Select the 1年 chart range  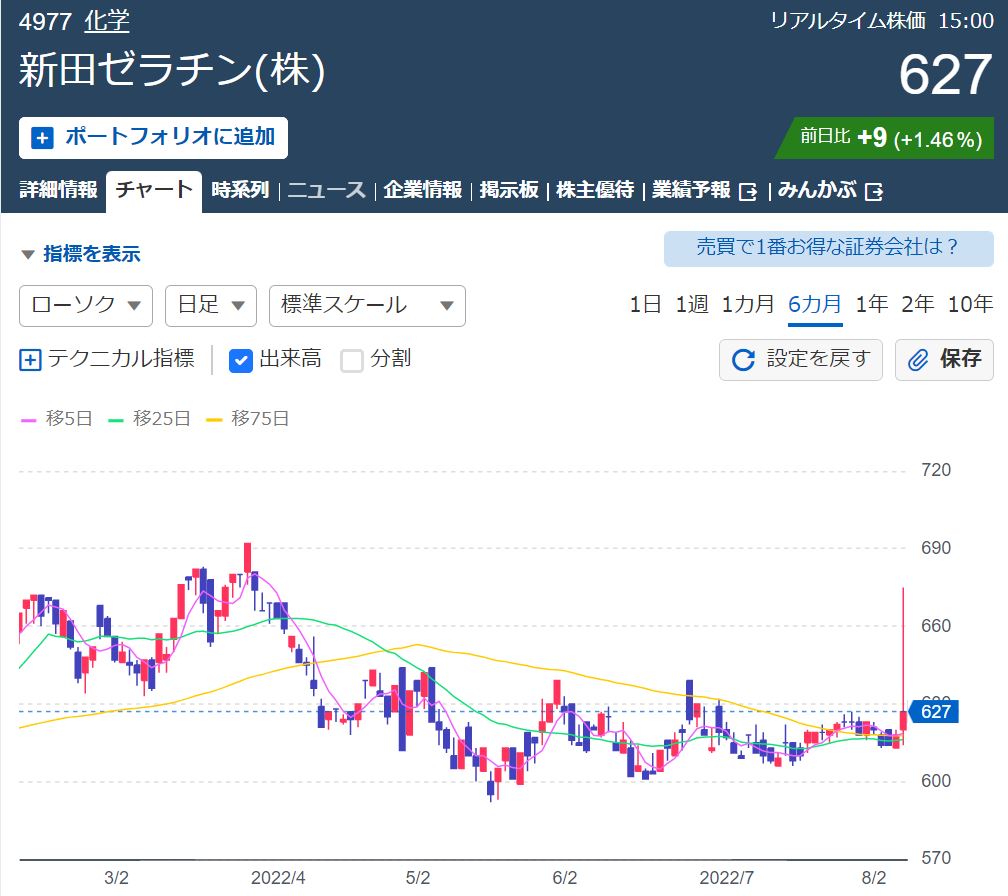coord(872,304)
